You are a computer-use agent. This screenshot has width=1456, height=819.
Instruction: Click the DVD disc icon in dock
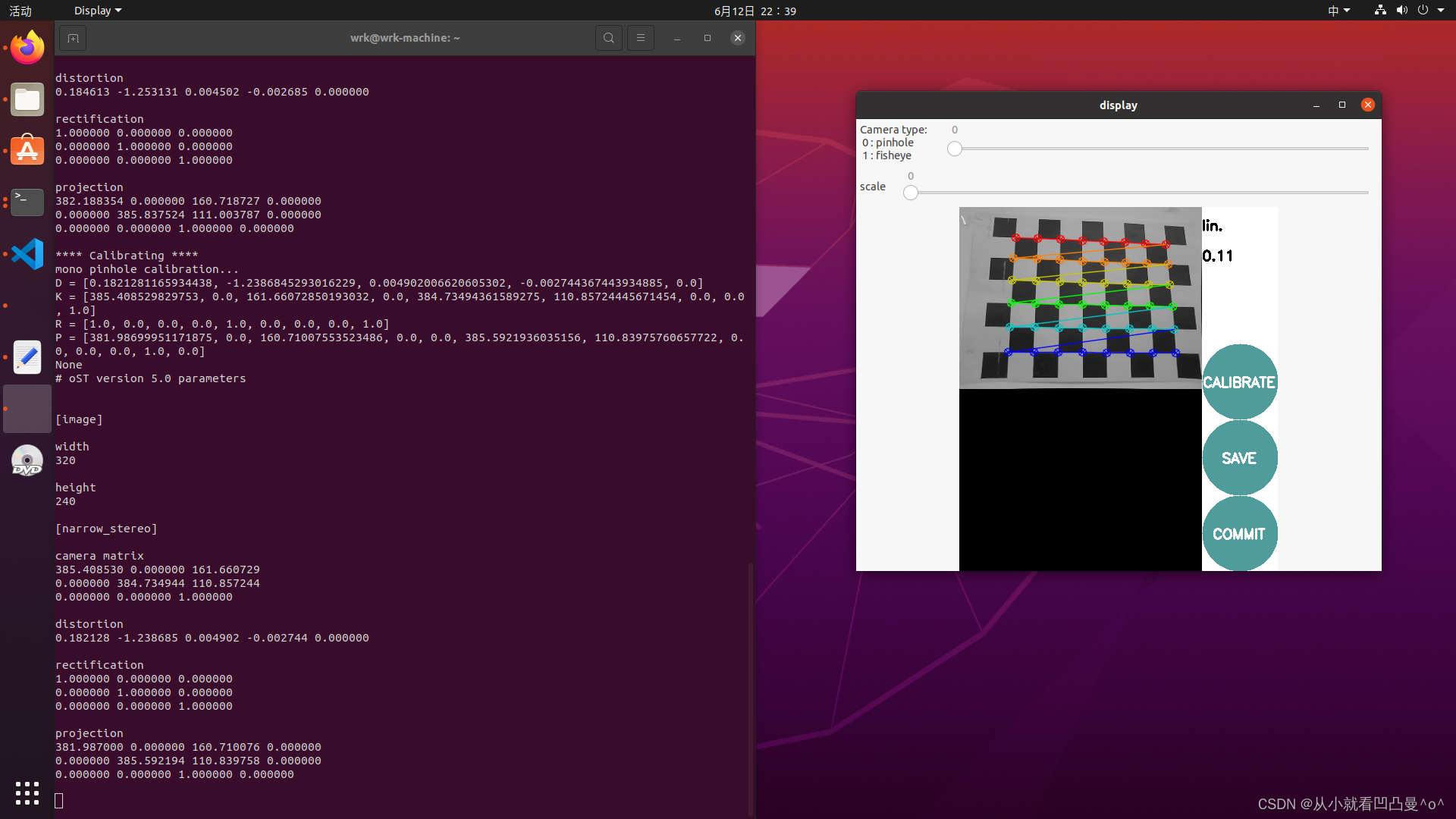(x=27, y=460)
